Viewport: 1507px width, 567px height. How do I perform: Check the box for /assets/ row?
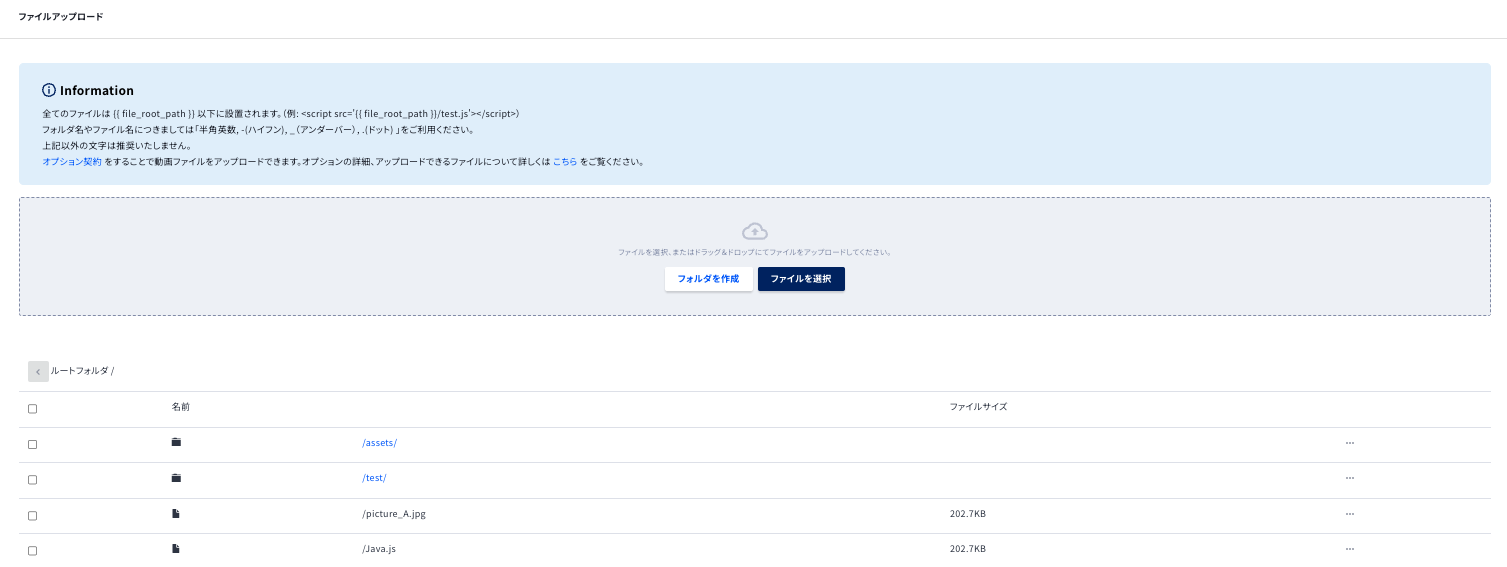point(33,444)
